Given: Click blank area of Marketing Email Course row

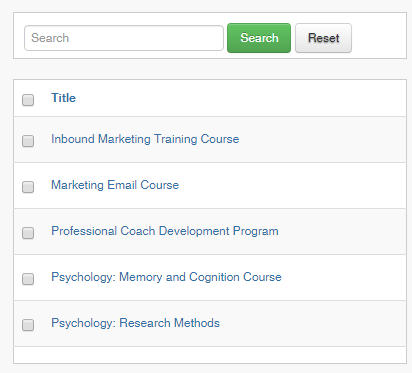Looking at the screenshot, I should [292, 185].
